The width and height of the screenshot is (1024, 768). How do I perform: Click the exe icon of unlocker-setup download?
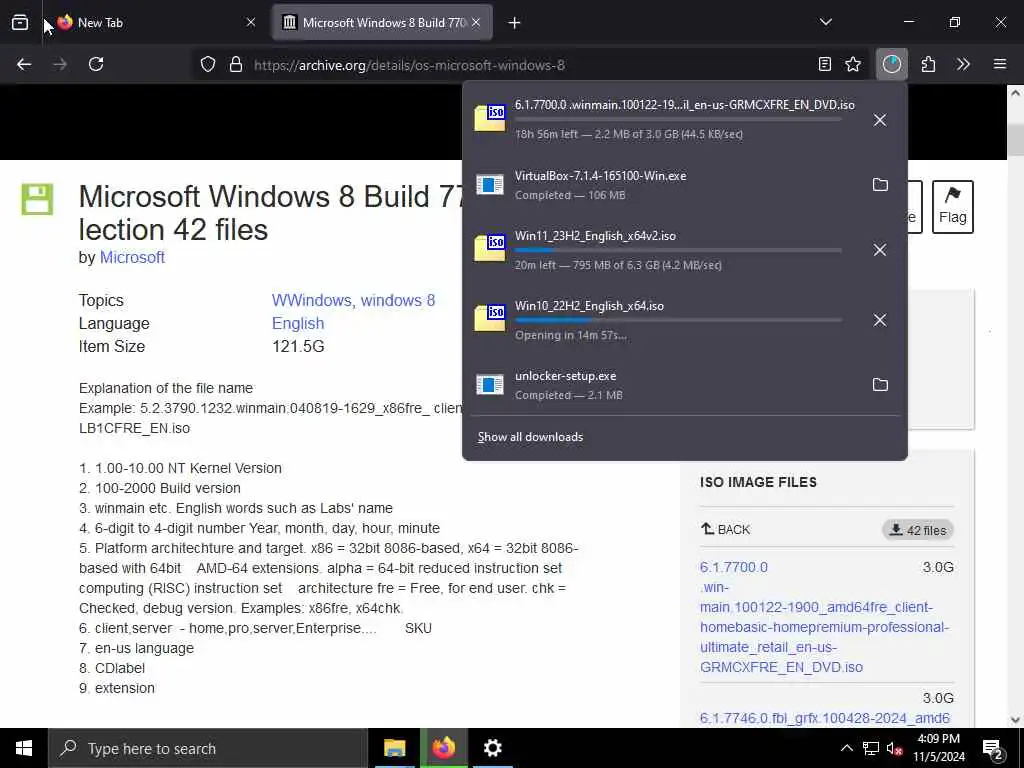pyautogui.click(x=490, y=385)
